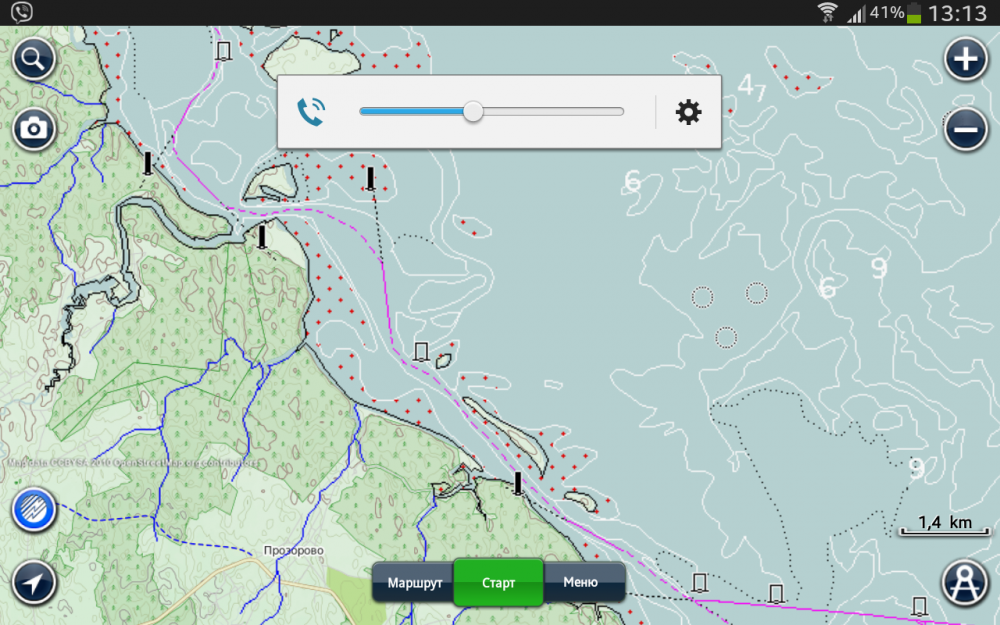
Task: Tap the Viber notification icon in status bar
Action: (22, 12)
